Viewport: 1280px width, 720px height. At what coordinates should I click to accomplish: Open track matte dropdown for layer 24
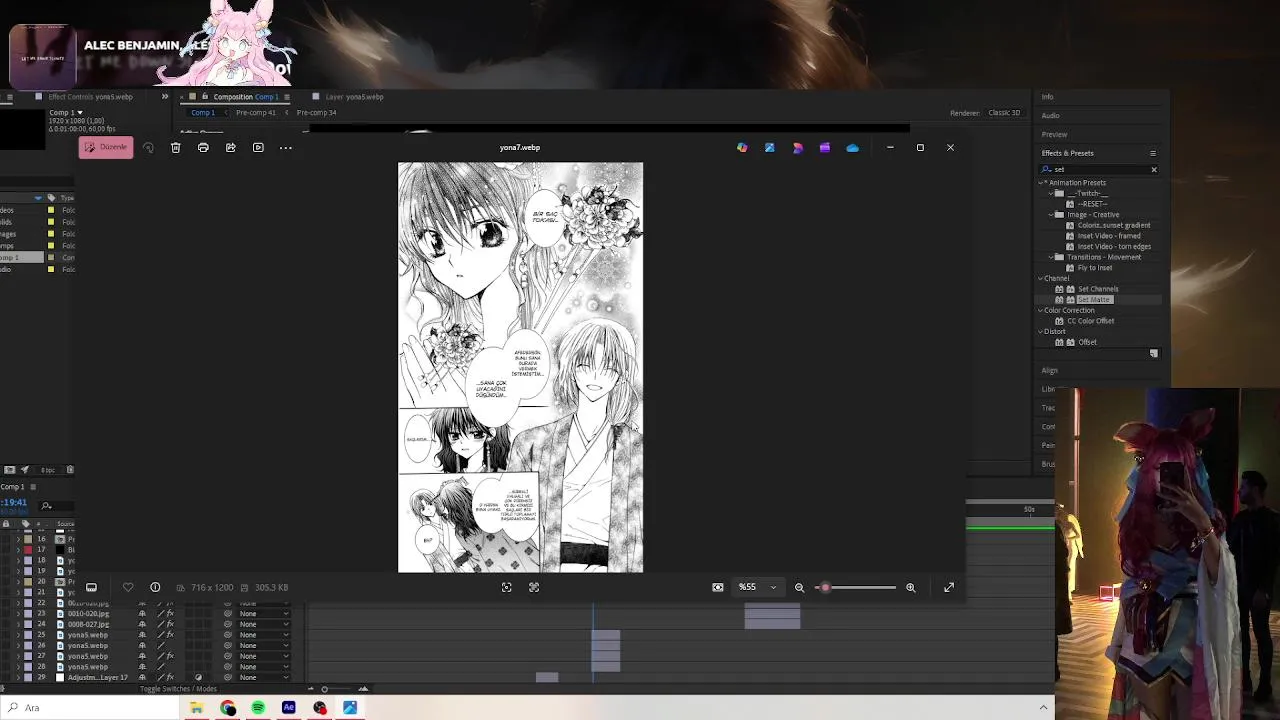coord(264,624)
